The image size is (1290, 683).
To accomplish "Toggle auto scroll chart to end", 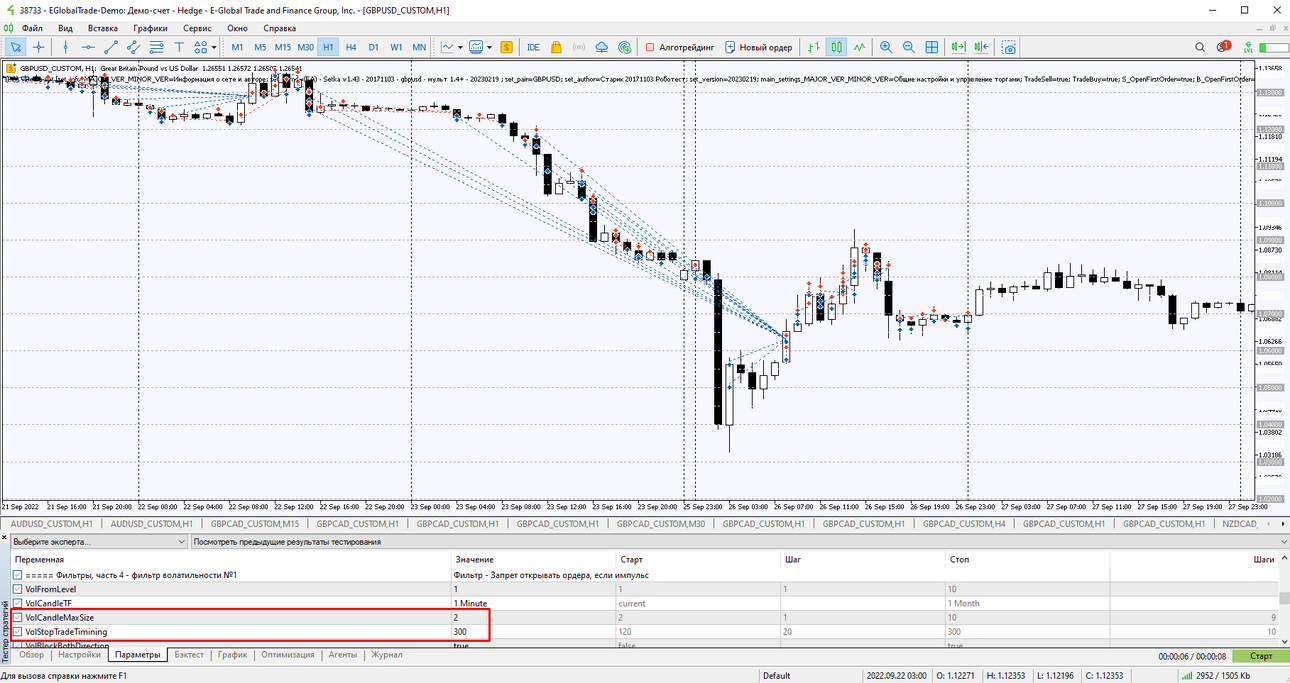I will (x=959, y=47).
